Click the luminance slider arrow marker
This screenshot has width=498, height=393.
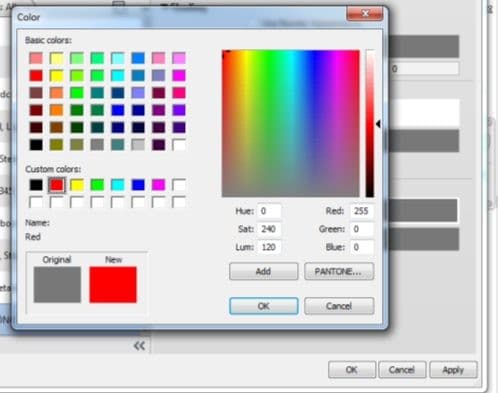coord(378,124)
